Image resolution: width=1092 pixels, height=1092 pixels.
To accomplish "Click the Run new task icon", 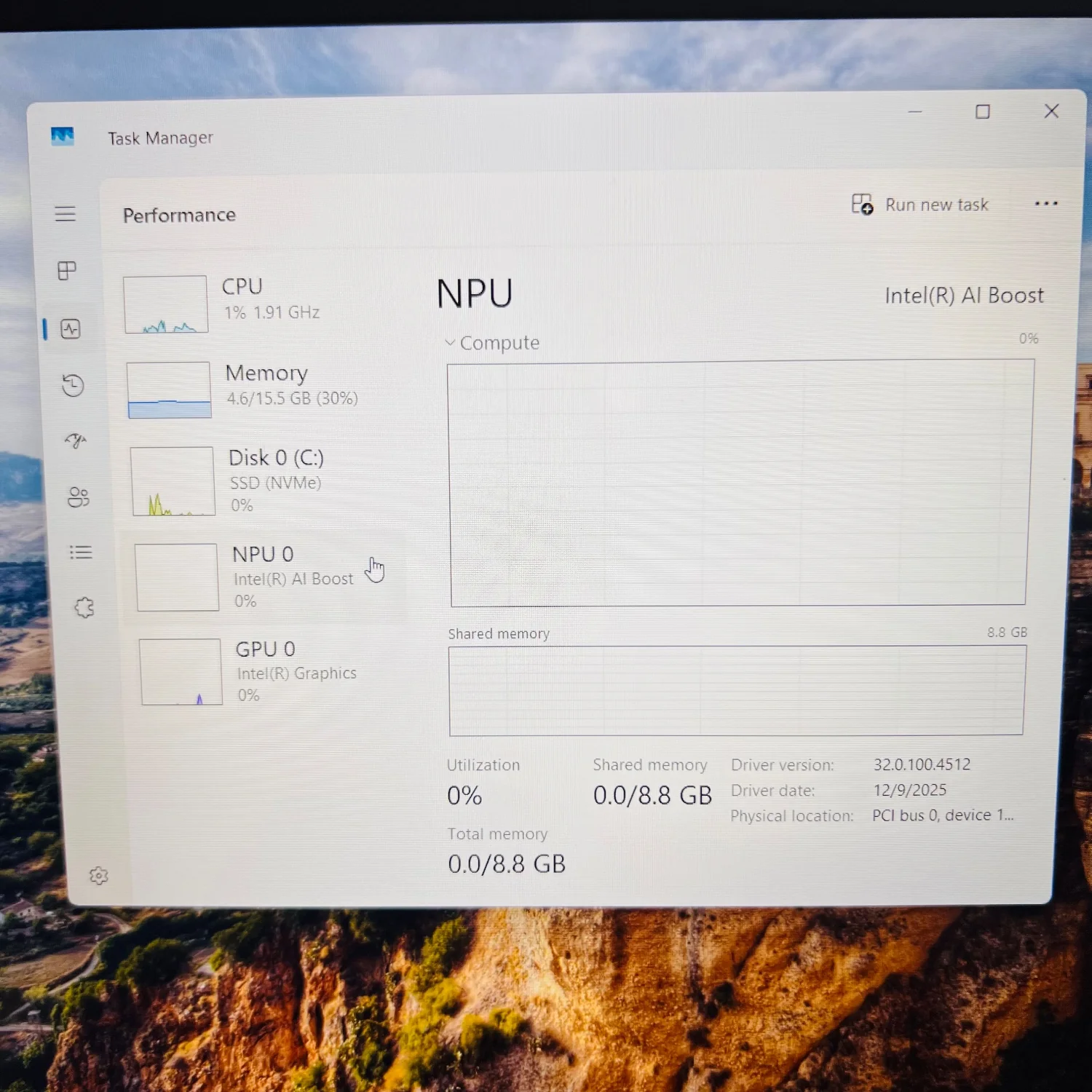I will click(x=862, y=205).
